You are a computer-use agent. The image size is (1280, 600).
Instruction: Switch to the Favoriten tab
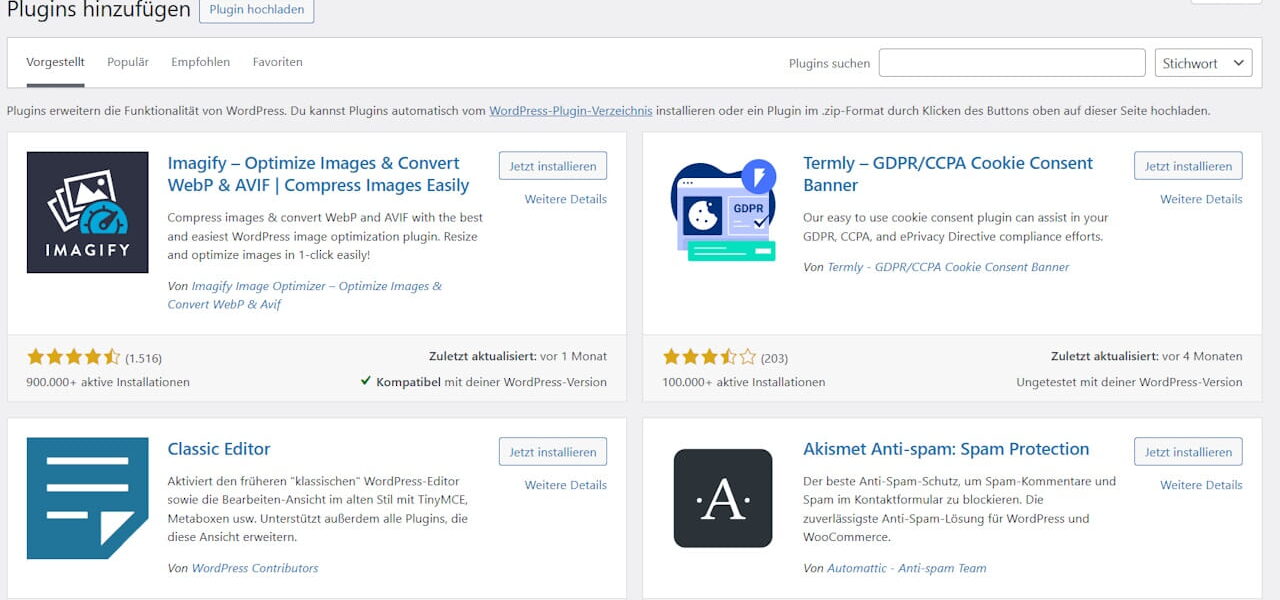pos(277,62)
